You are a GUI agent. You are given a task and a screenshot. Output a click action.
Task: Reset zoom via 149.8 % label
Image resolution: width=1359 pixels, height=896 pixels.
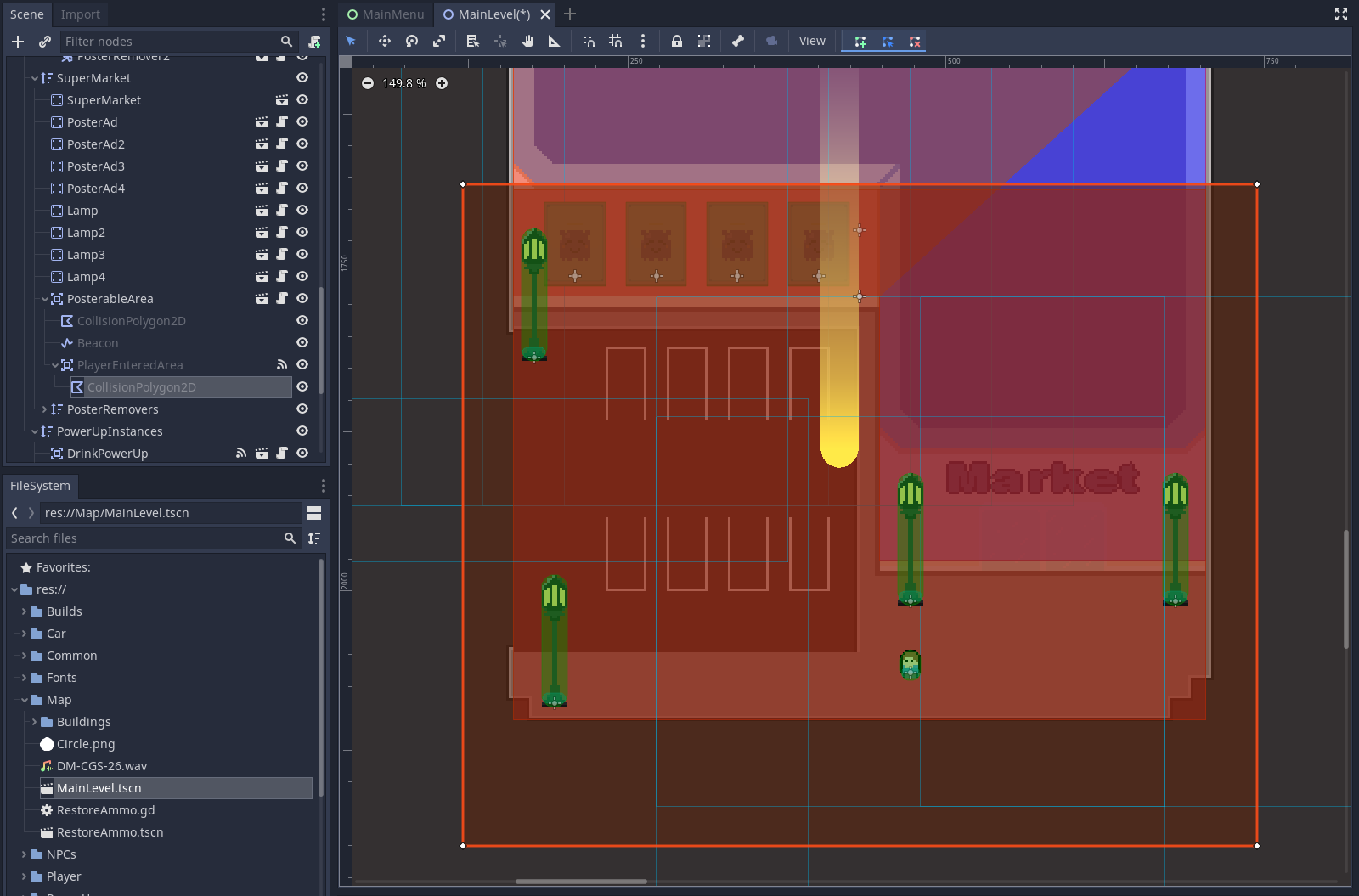[404, 83]
